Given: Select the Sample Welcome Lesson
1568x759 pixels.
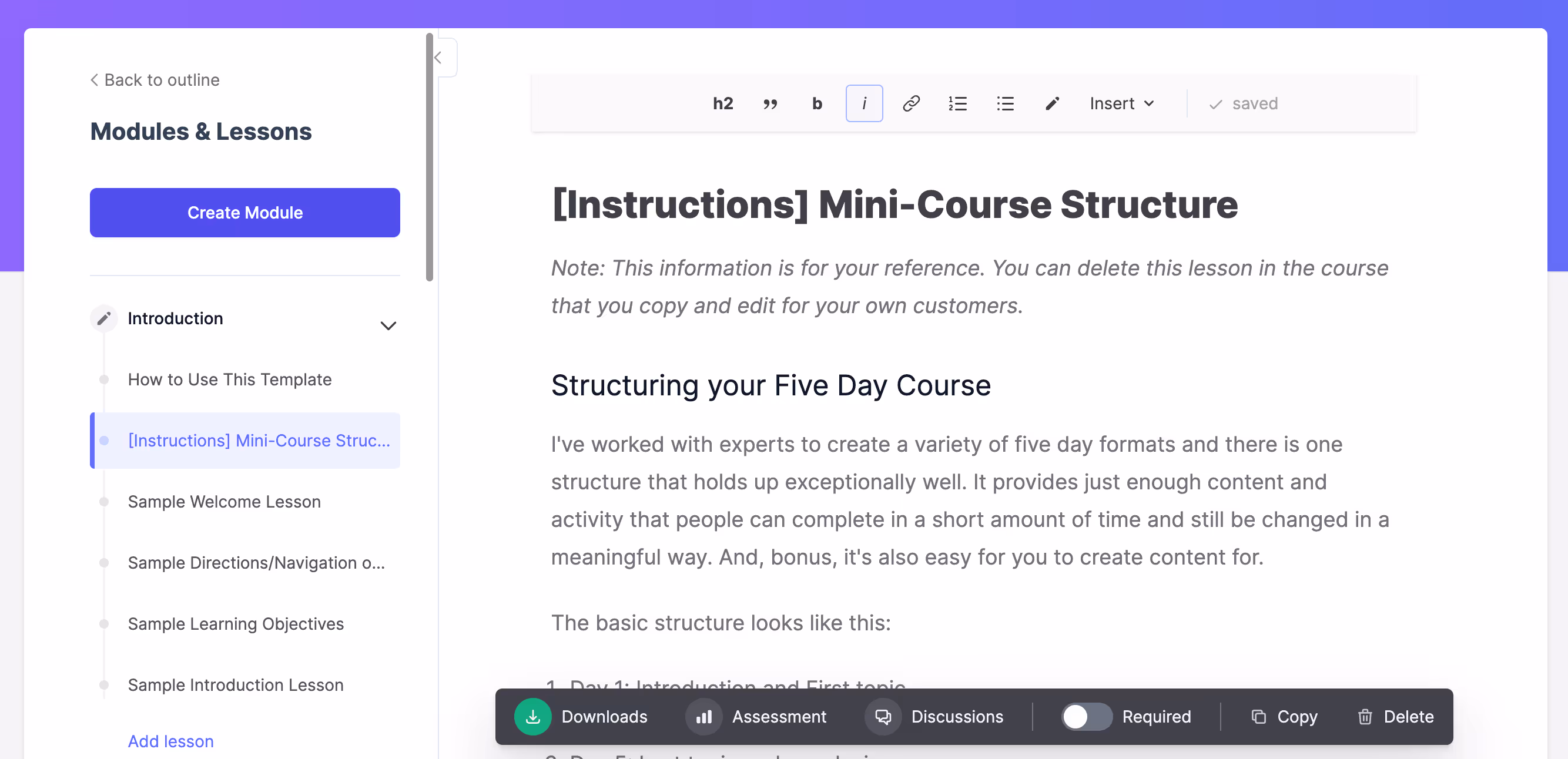Looking at the screenshot, I should click(x=224, y=502).
